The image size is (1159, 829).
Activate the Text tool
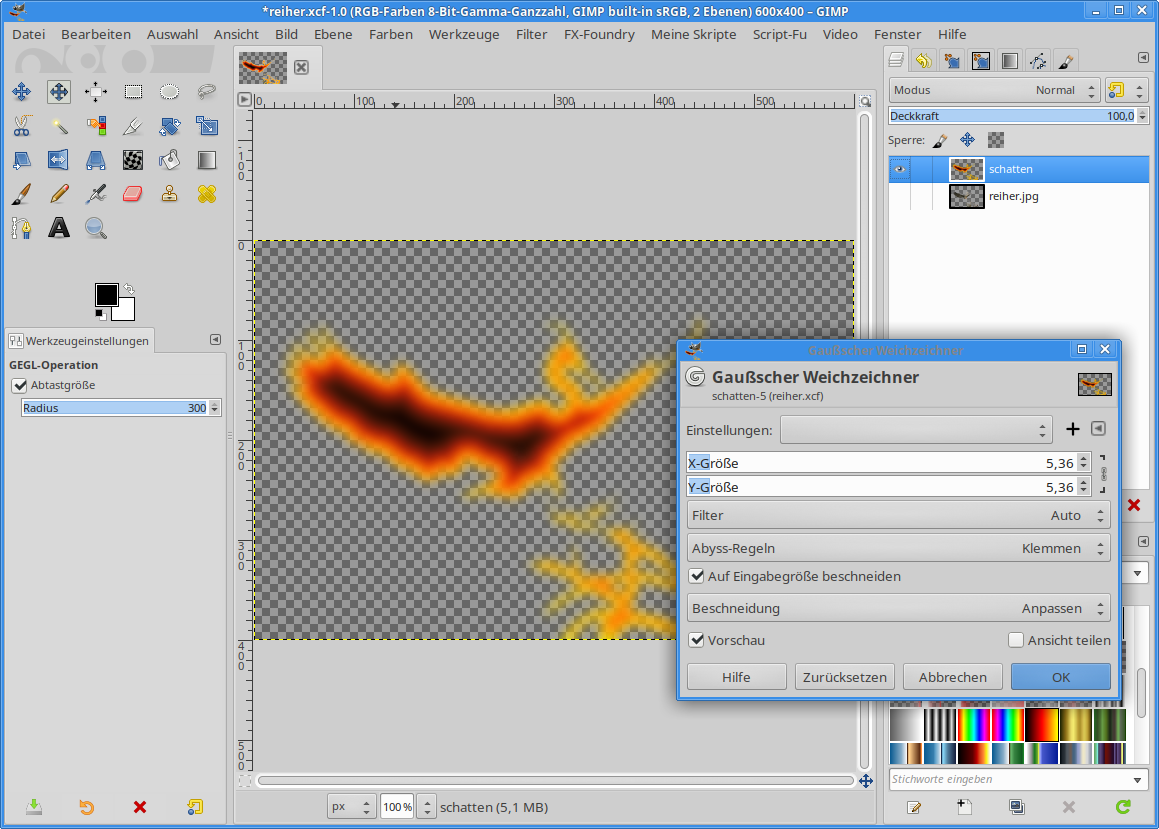[59, 228]
